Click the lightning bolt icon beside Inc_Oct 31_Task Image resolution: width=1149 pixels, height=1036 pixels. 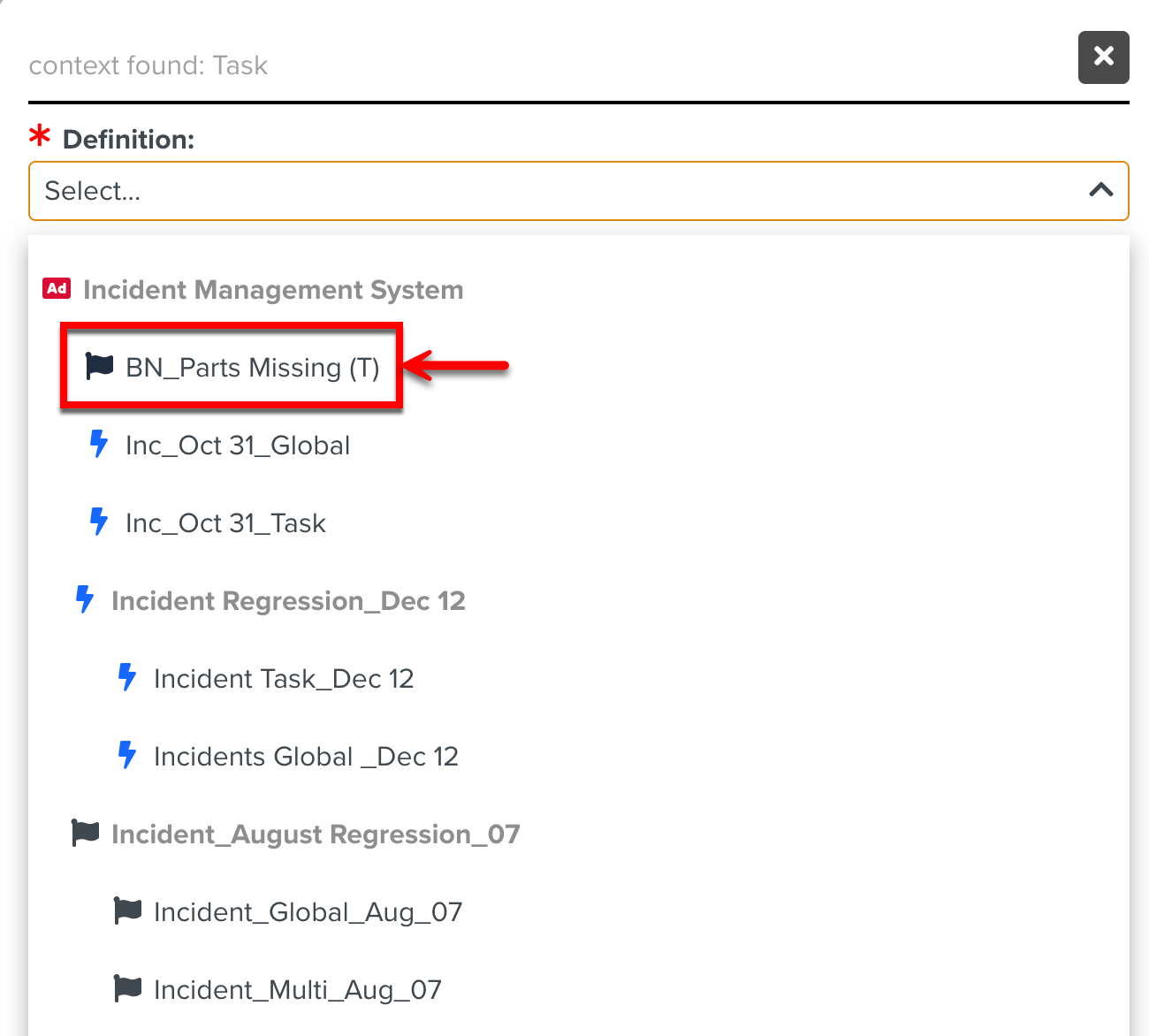pyautogui.click(x=99, y=522)
